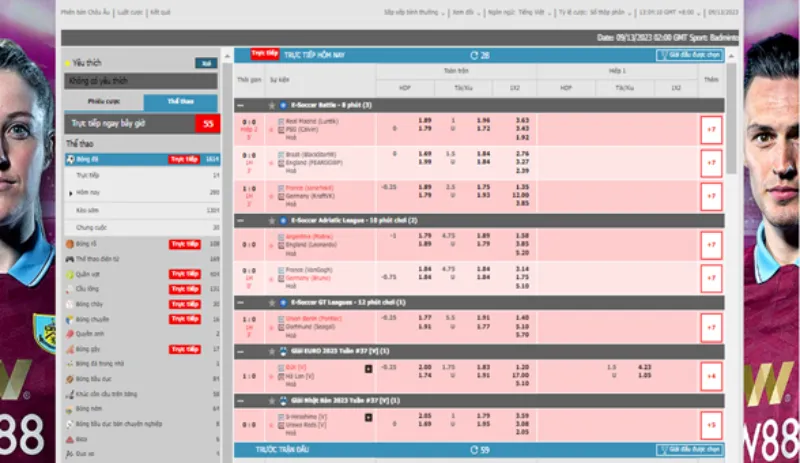Viewport: 800px width, 463px height.
Task: Open the snooker triangle icon Bida
Action: (70, 439)
